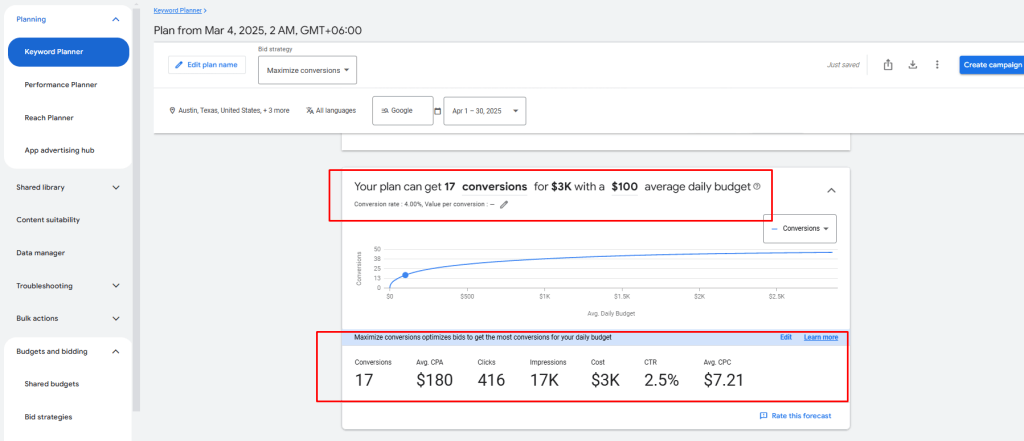Expand the Shared library section
1024x441 pixels.
pyautogui.click(x=116, y=187)
